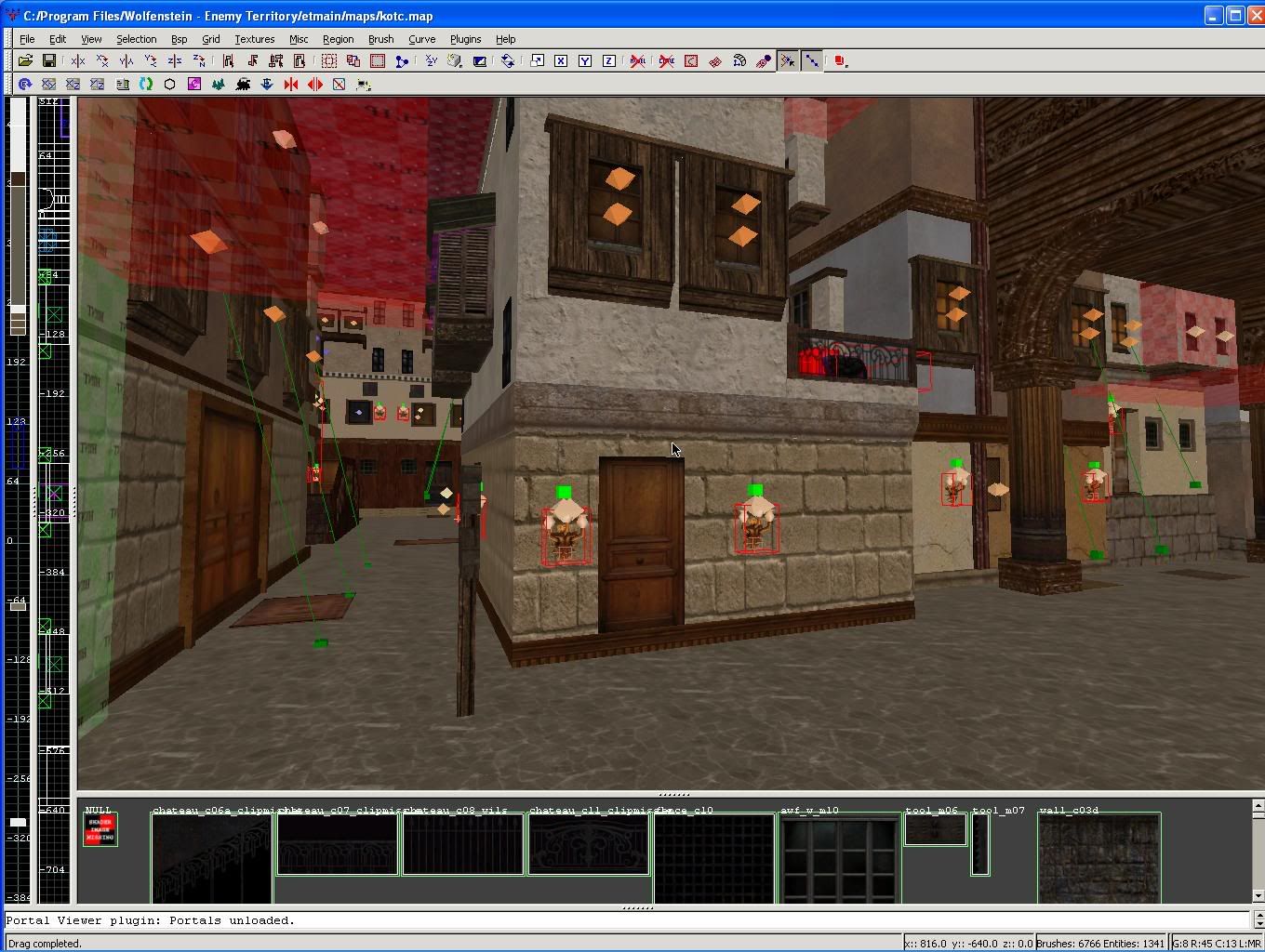Open the Curve menu

pyautogui.click(x=421, y=39)
